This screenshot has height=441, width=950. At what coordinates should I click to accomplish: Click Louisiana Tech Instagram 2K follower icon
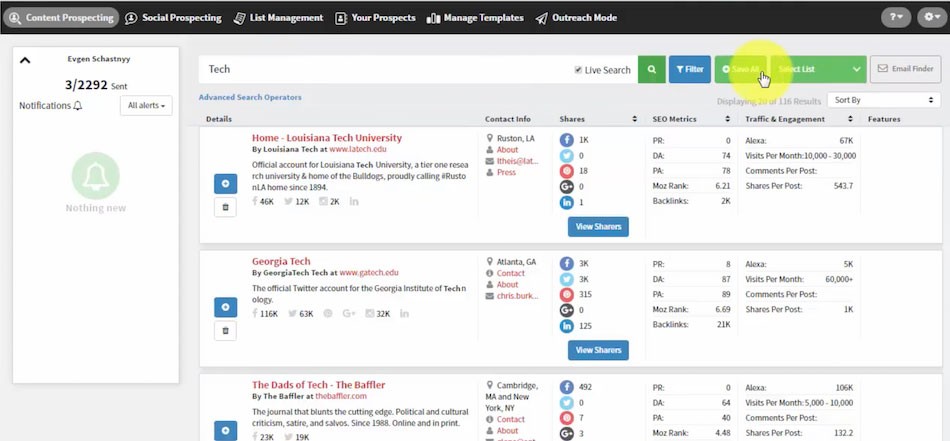(324, 202)
